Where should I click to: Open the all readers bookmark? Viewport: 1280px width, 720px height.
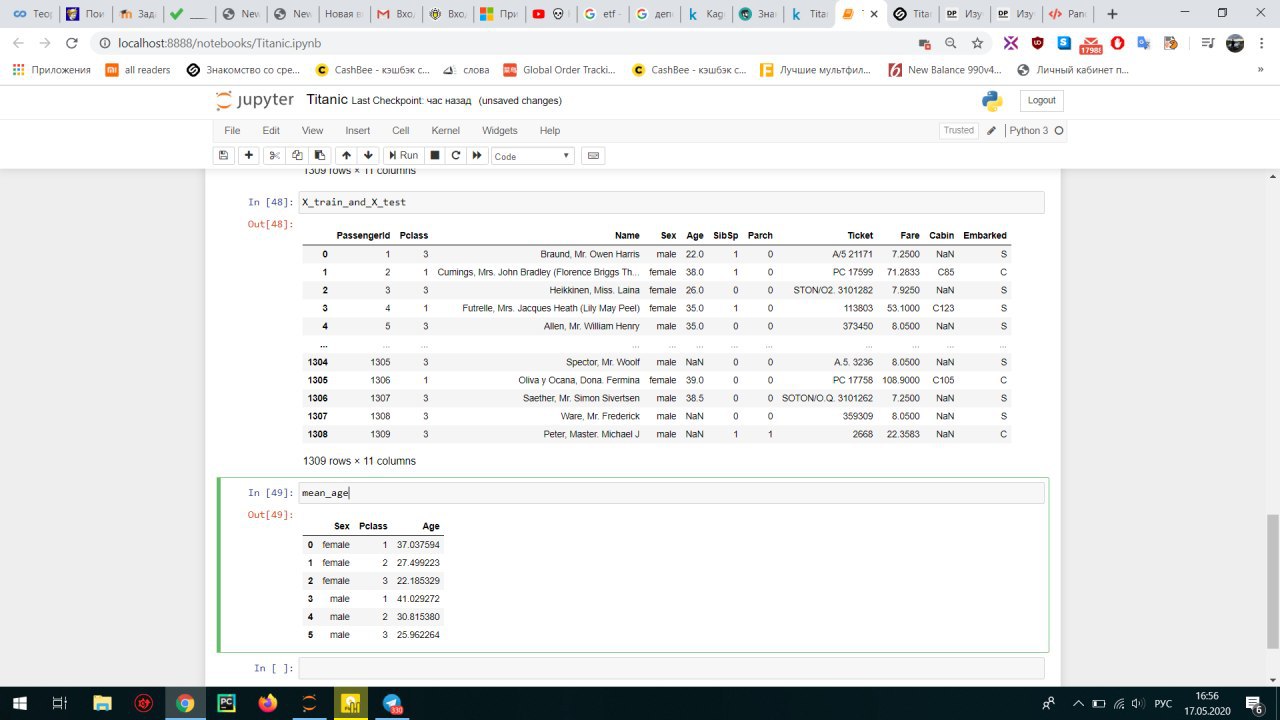click(x=138, y=70)
